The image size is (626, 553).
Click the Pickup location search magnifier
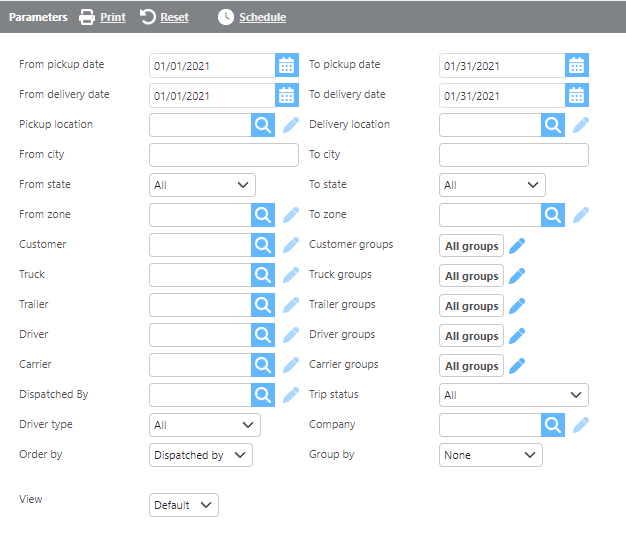coord(262,125)
